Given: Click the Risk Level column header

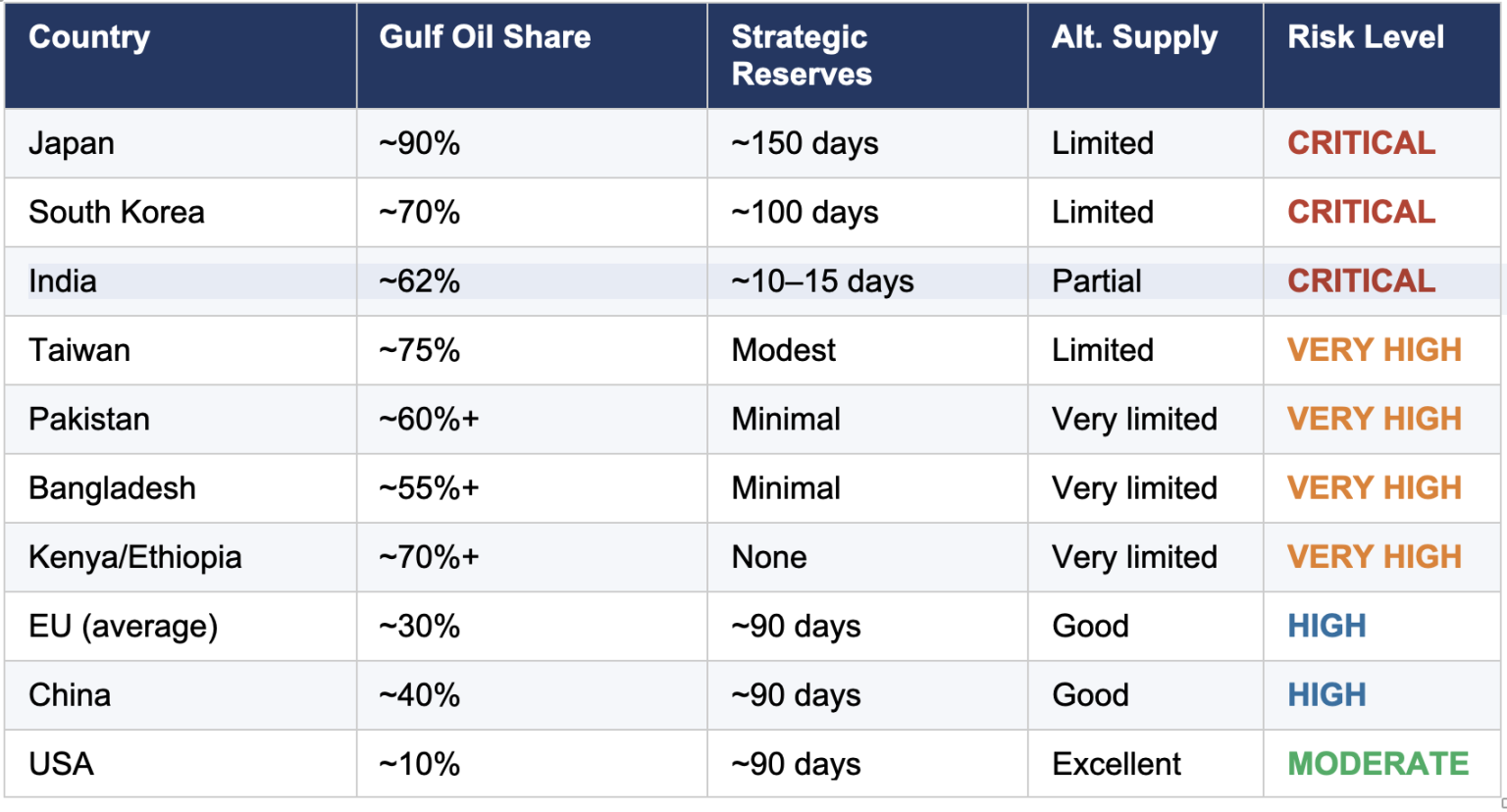Looking at the screenshot, I should [1365, 37].
